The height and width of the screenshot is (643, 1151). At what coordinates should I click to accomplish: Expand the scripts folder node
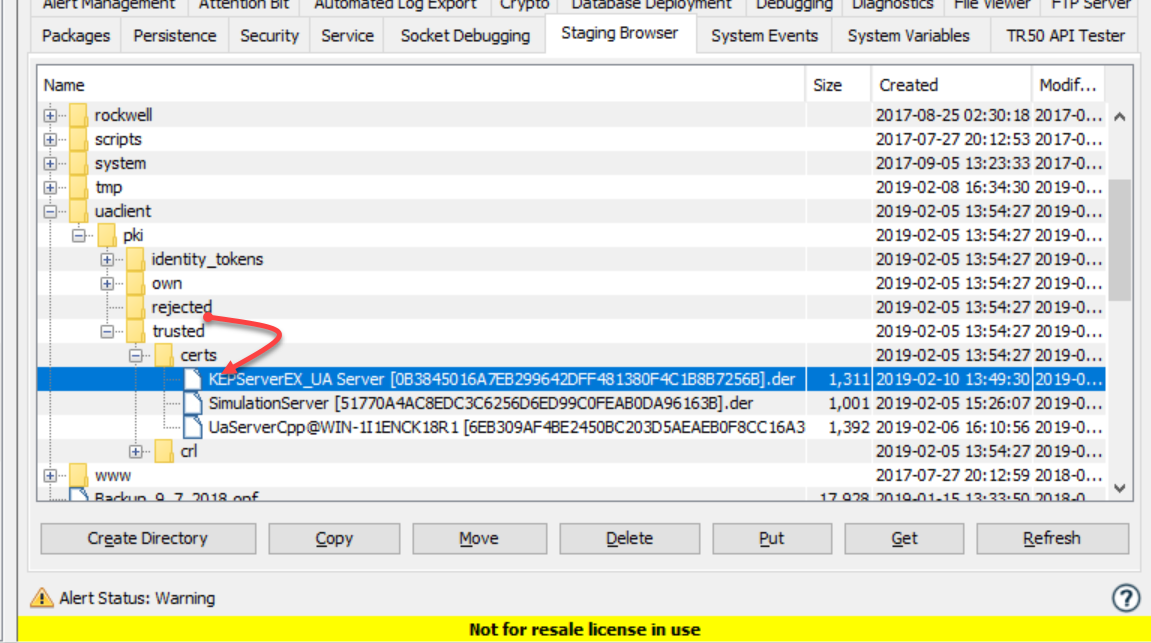(x=50, y=139)
